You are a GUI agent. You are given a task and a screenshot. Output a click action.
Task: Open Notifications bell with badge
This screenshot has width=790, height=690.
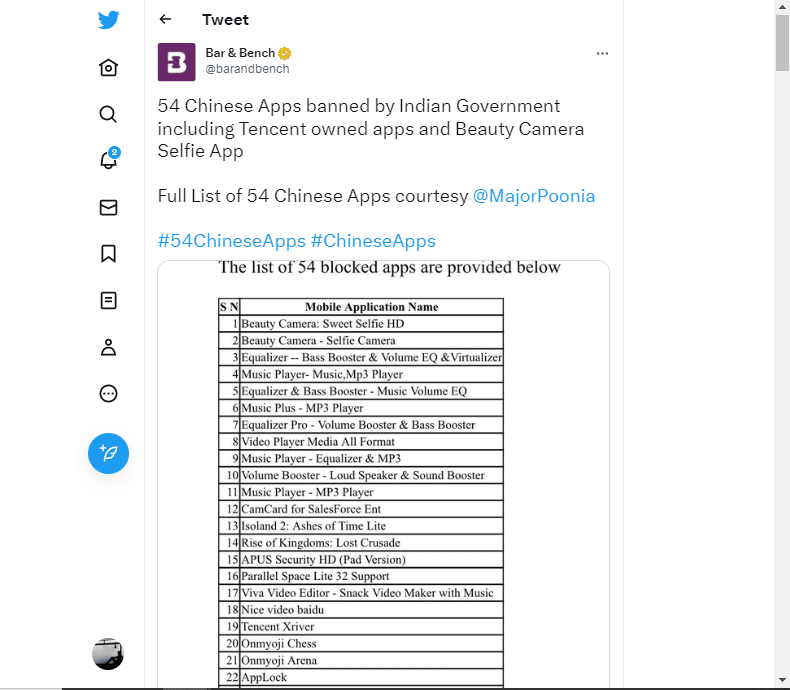109,159
